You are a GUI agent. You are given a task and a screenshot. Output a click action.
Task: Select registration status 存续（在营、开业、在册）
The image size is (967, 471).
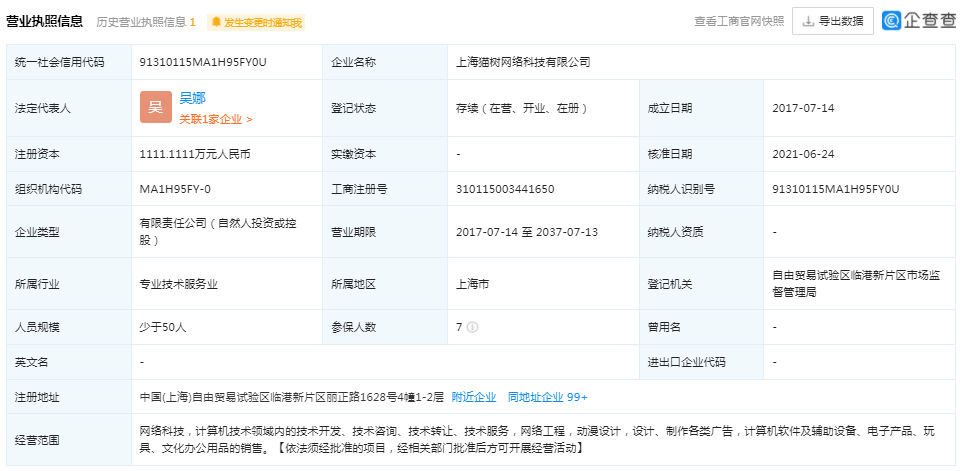click(x=522, y=109)
